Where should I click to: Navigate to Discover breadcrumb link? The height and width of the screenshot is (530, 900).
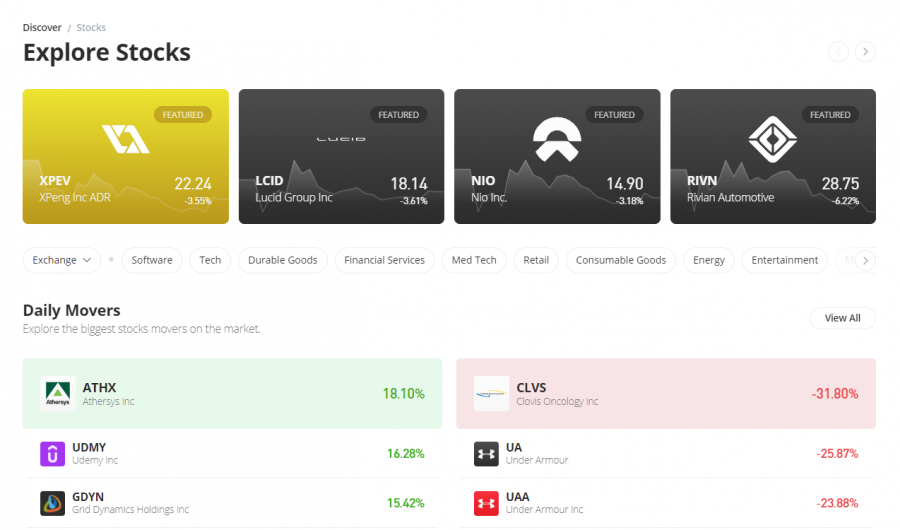42,28
